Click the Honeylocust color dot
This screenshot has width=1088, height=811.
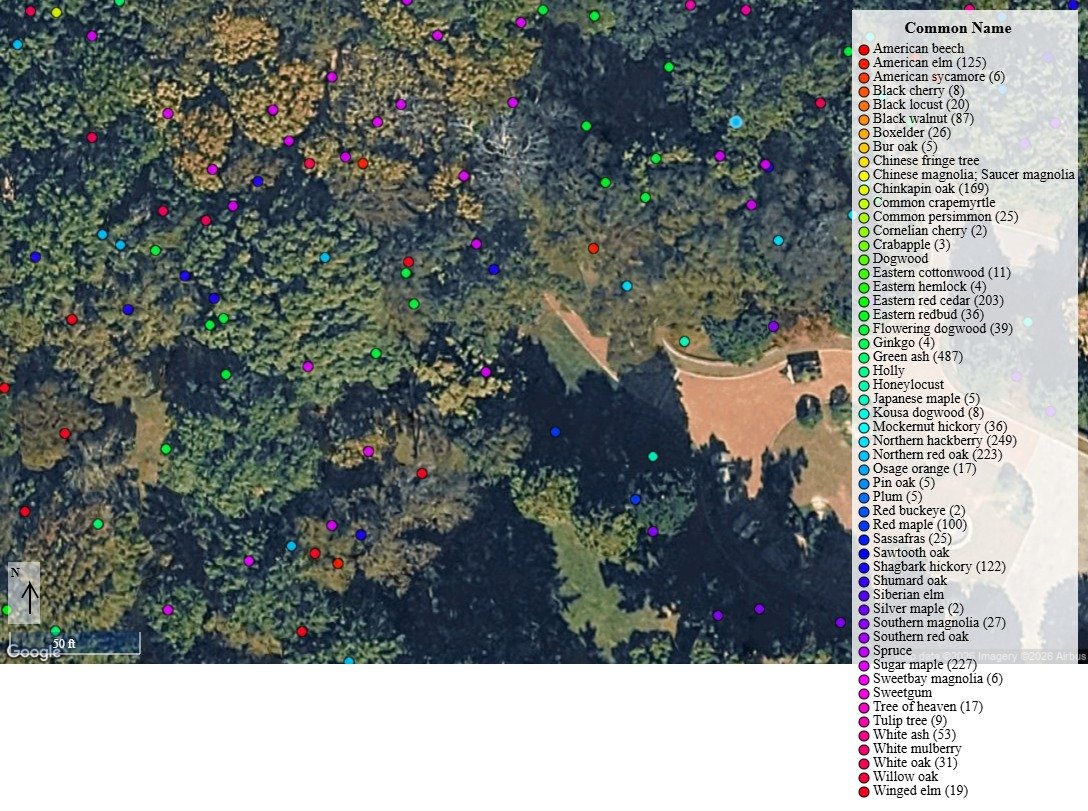coord(864,386)
